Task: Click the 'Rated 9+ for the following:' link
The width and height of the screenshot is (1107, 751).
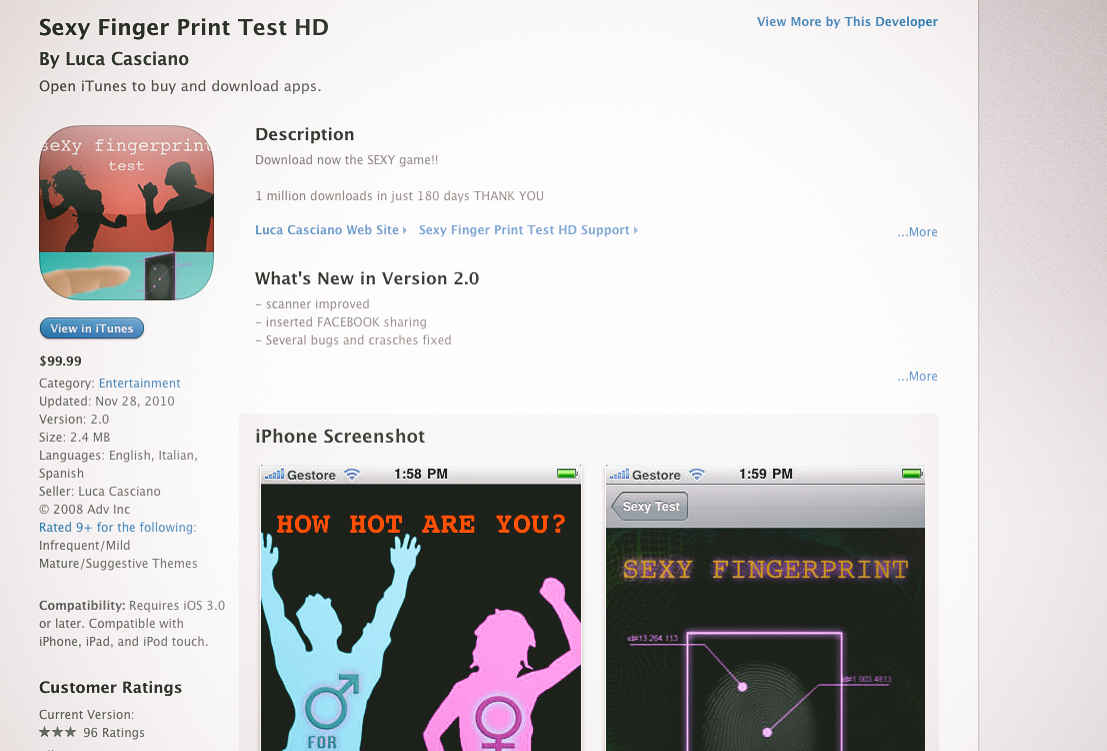Action: 118,527
